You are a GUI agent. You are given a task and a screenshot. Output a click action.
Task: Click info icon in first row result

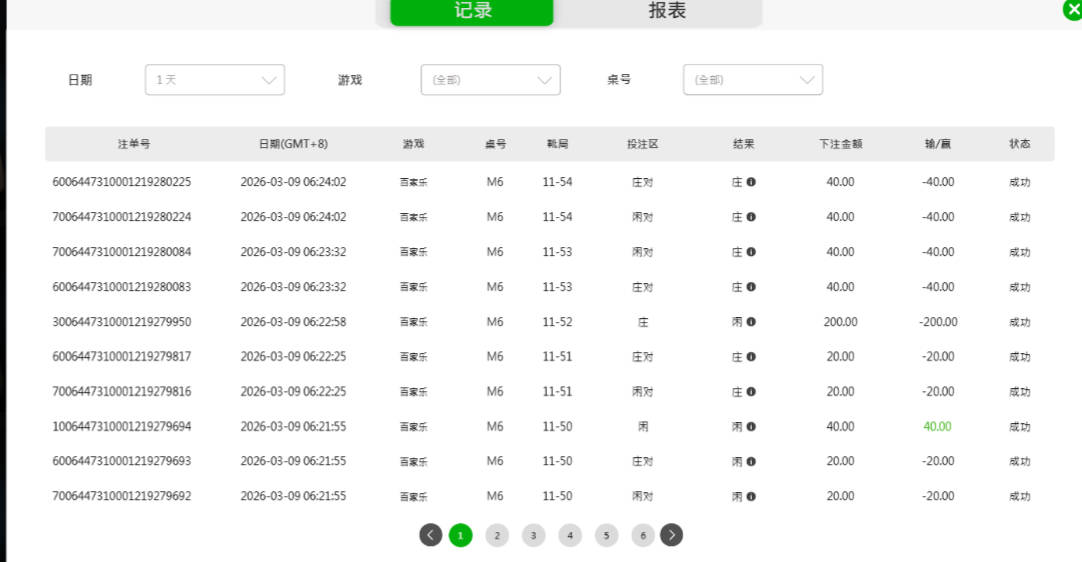(751, 182)
